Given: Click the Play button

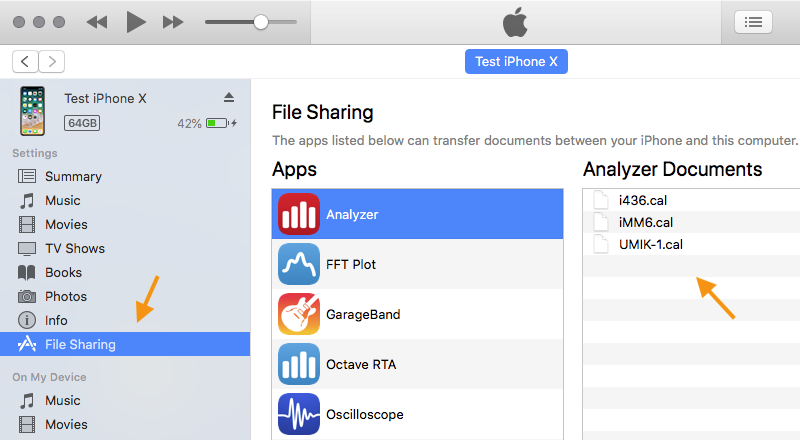Looking at the screenshot, I should [136, 22].
